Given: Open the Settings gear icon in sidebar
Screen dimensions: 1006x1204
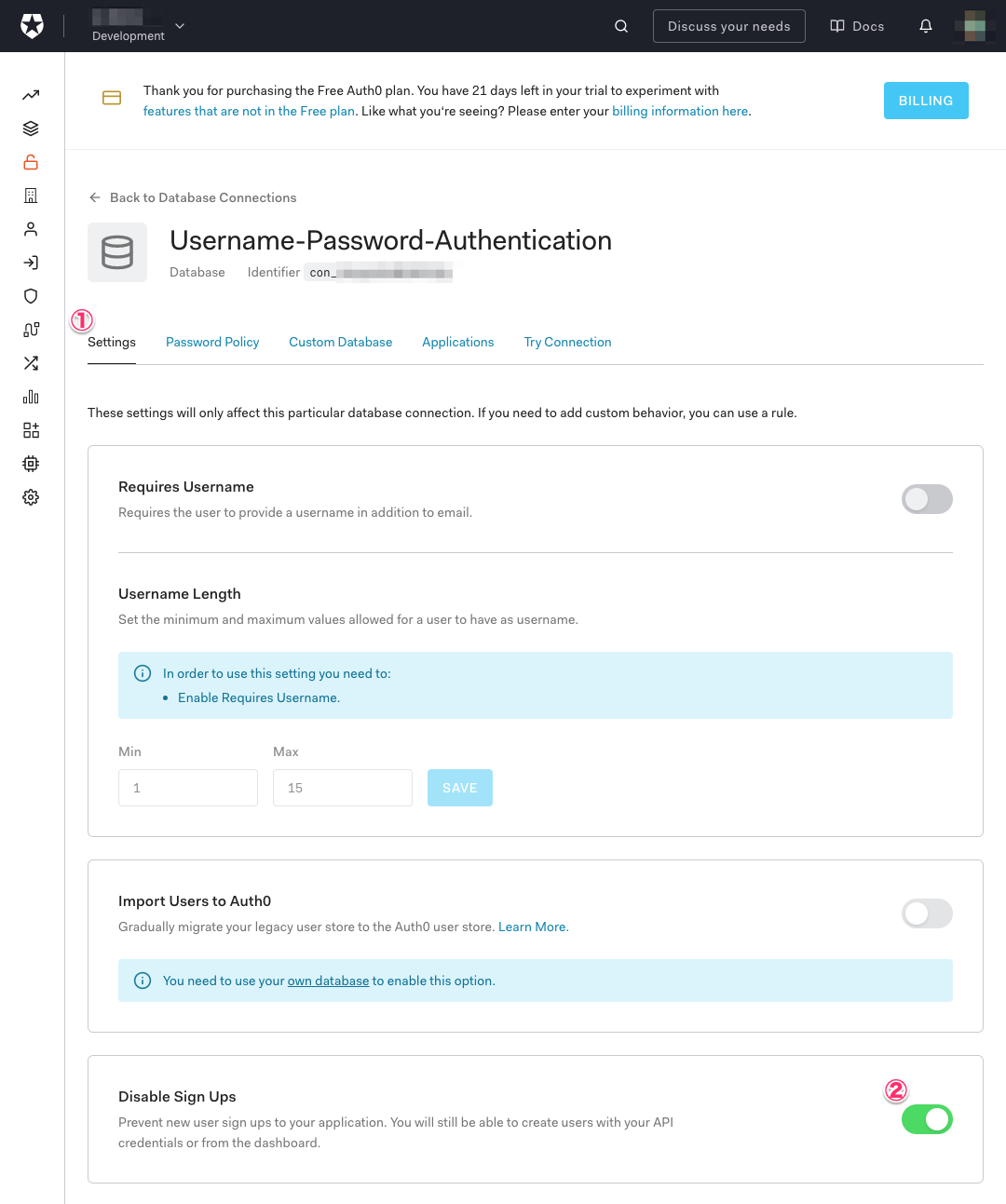Looking at the screenshot, I should [x=31, y=497].
